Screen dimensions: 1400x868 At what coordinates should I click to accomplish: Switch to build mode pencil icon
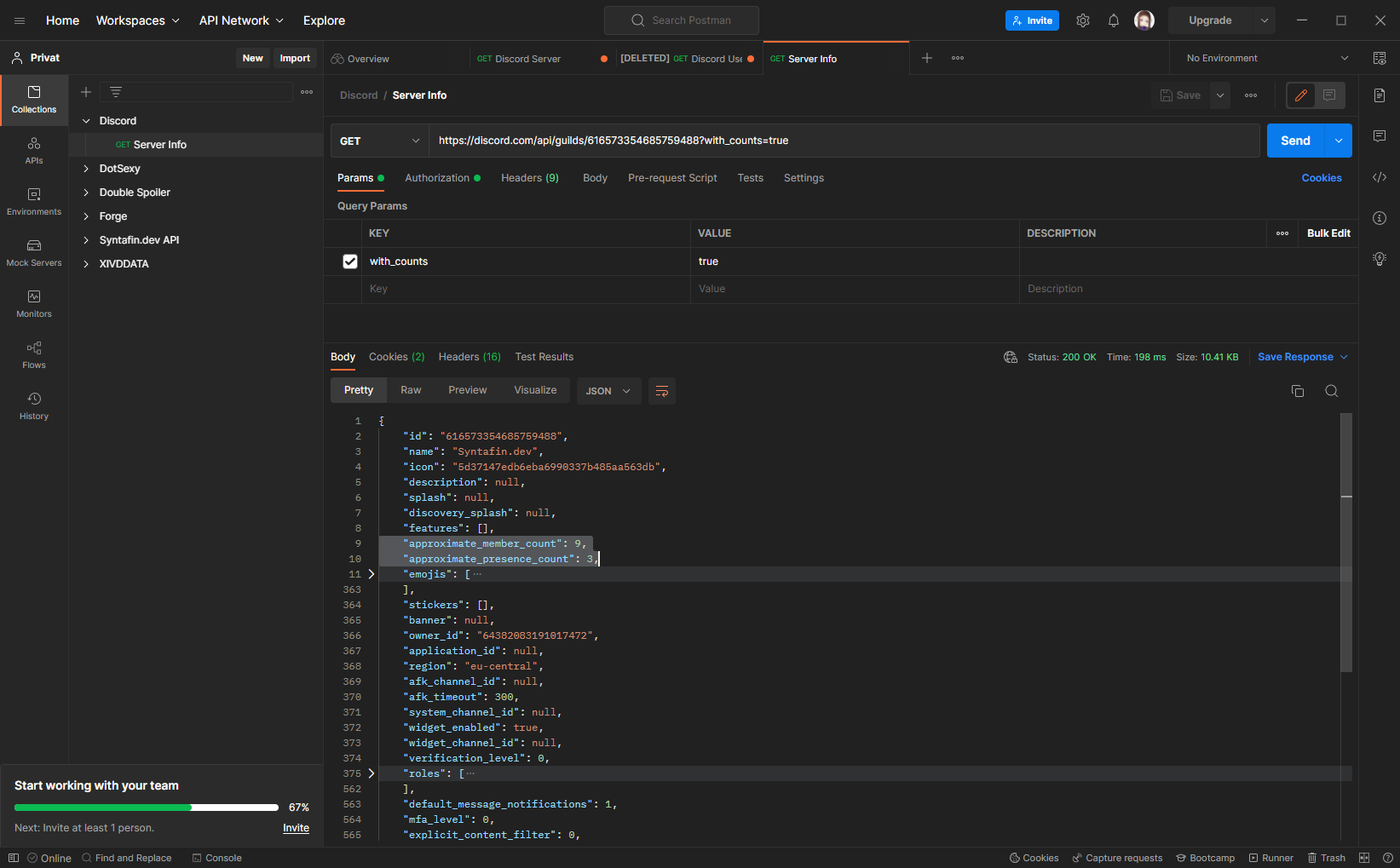1300,95
